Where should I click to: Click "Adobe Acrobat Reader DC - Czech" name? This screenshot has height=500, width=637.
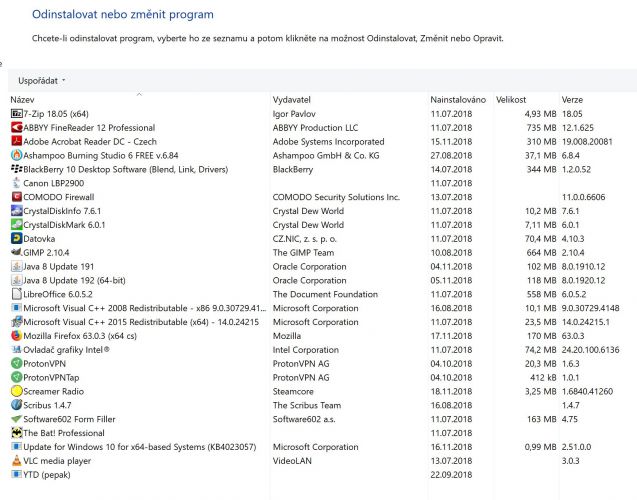click(x=90, y=141)
